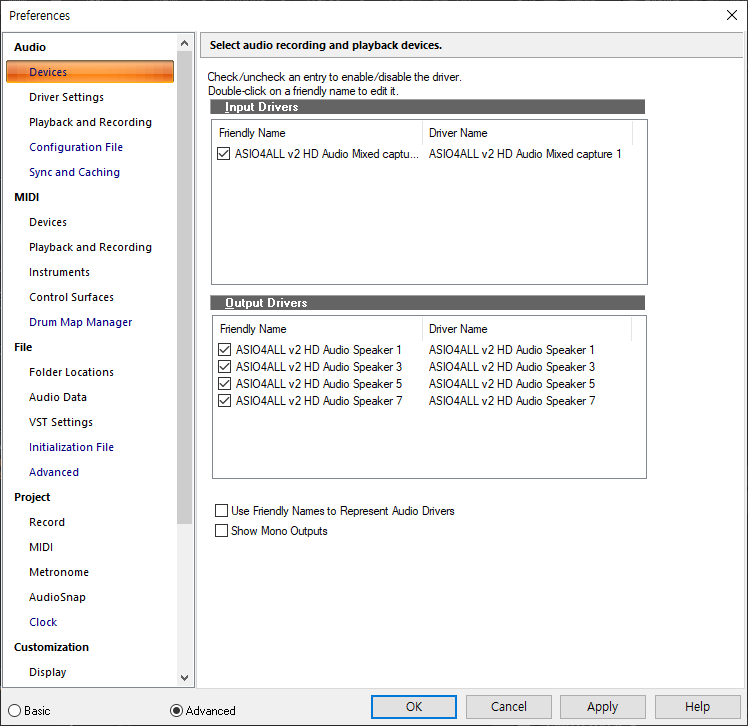
Task: Open Clock settings
Action: (x=43, y=622)
